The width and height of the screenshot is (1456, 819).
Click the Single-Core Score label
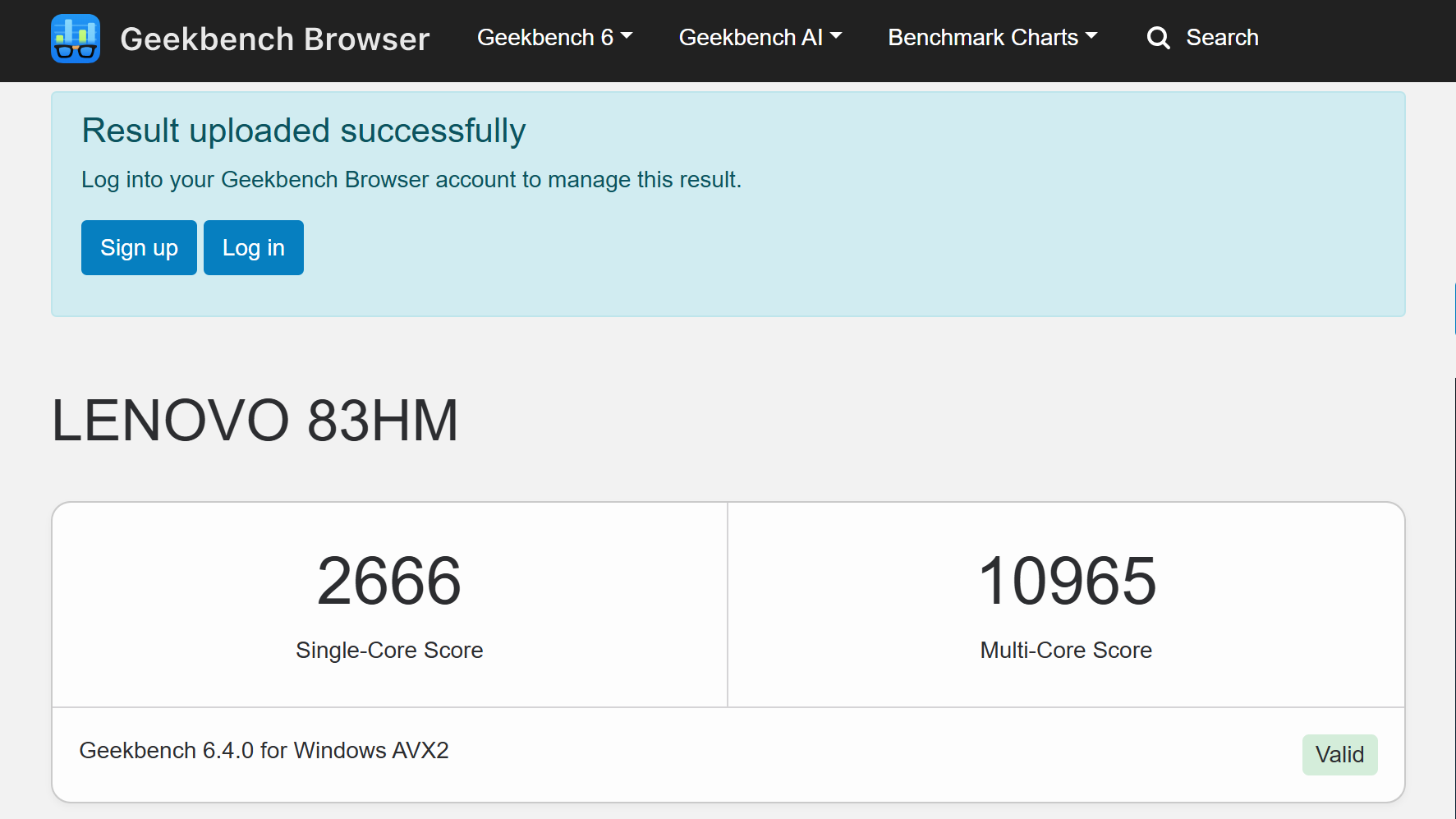pyautogui.click(x=389, y=650)
